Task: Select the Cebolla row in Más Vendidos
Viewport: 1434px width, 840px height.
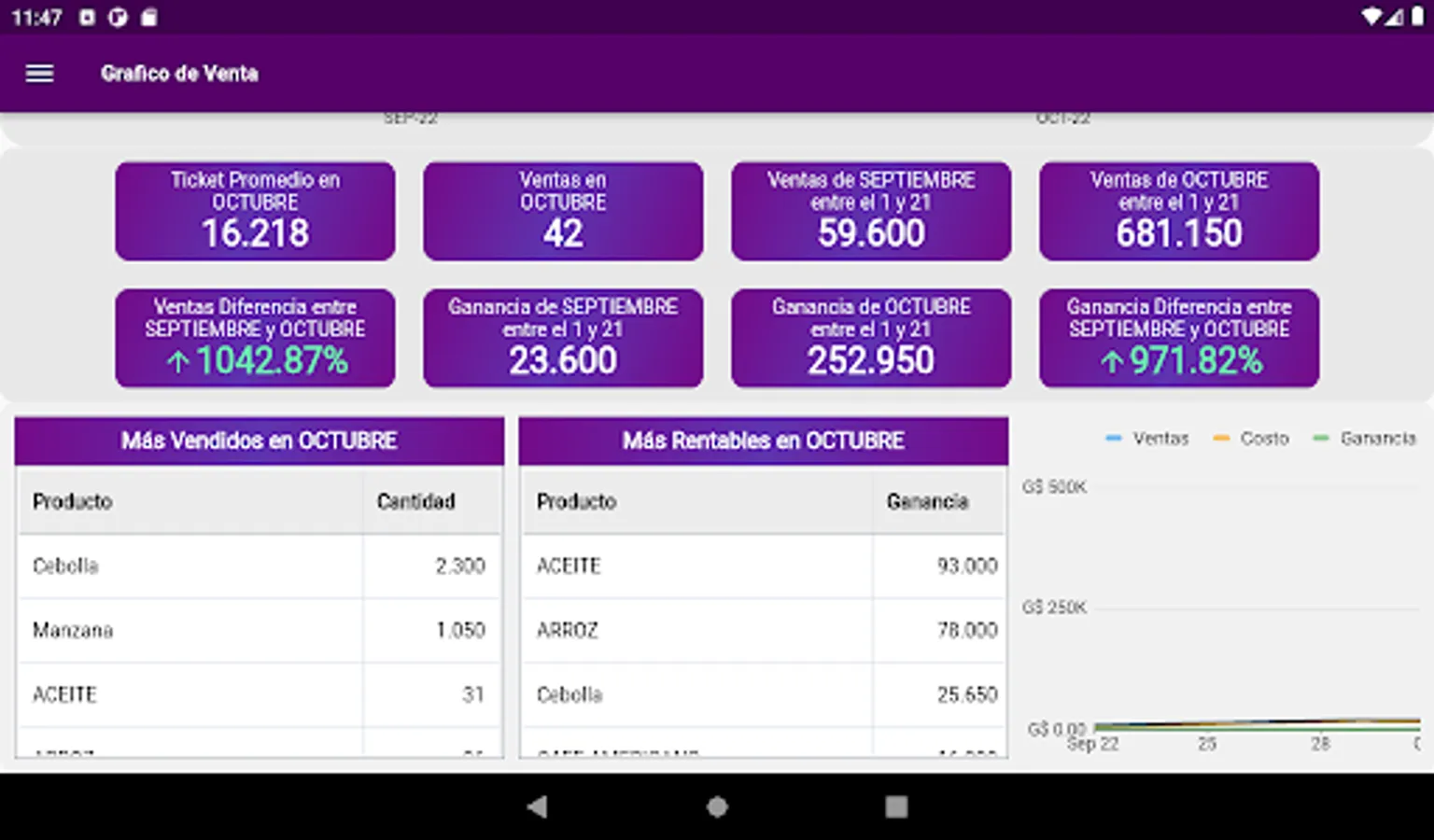Action: click(260, 567)
